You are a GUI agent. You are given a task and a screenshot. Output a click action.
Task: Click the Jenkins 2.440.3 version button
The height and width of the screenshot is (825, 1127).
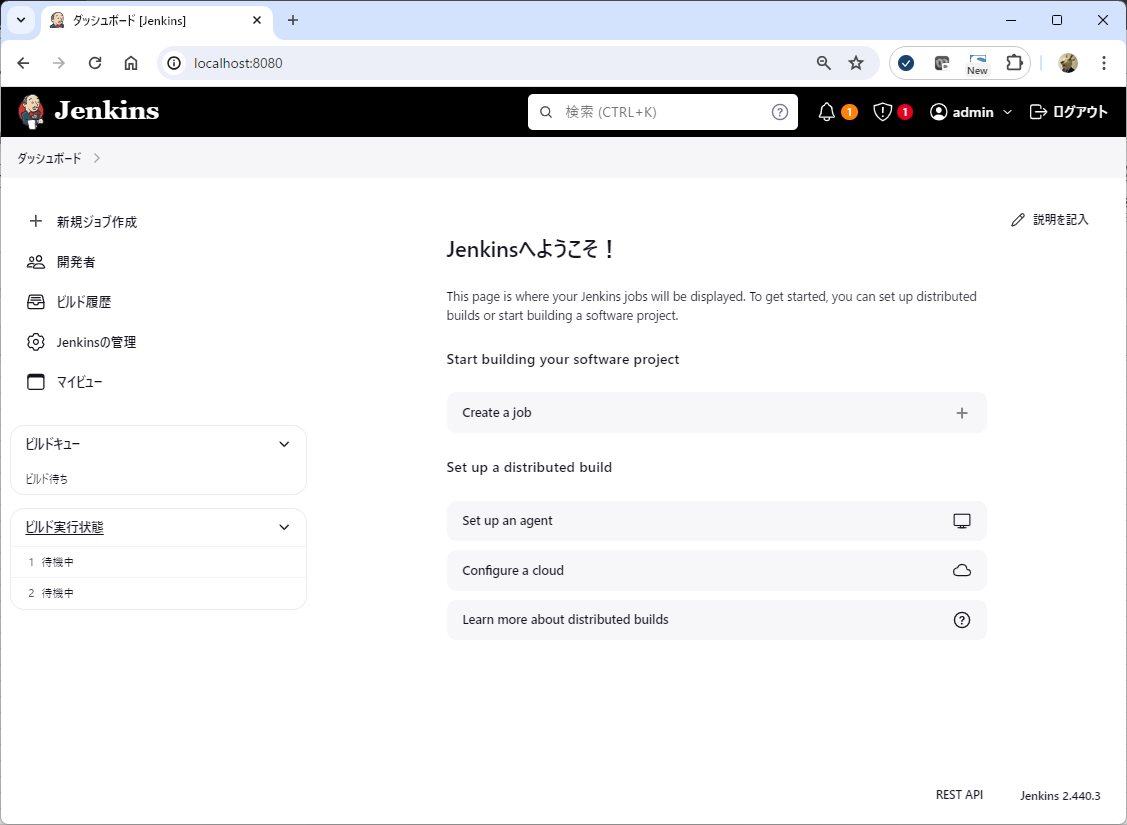pos(1060,796)
